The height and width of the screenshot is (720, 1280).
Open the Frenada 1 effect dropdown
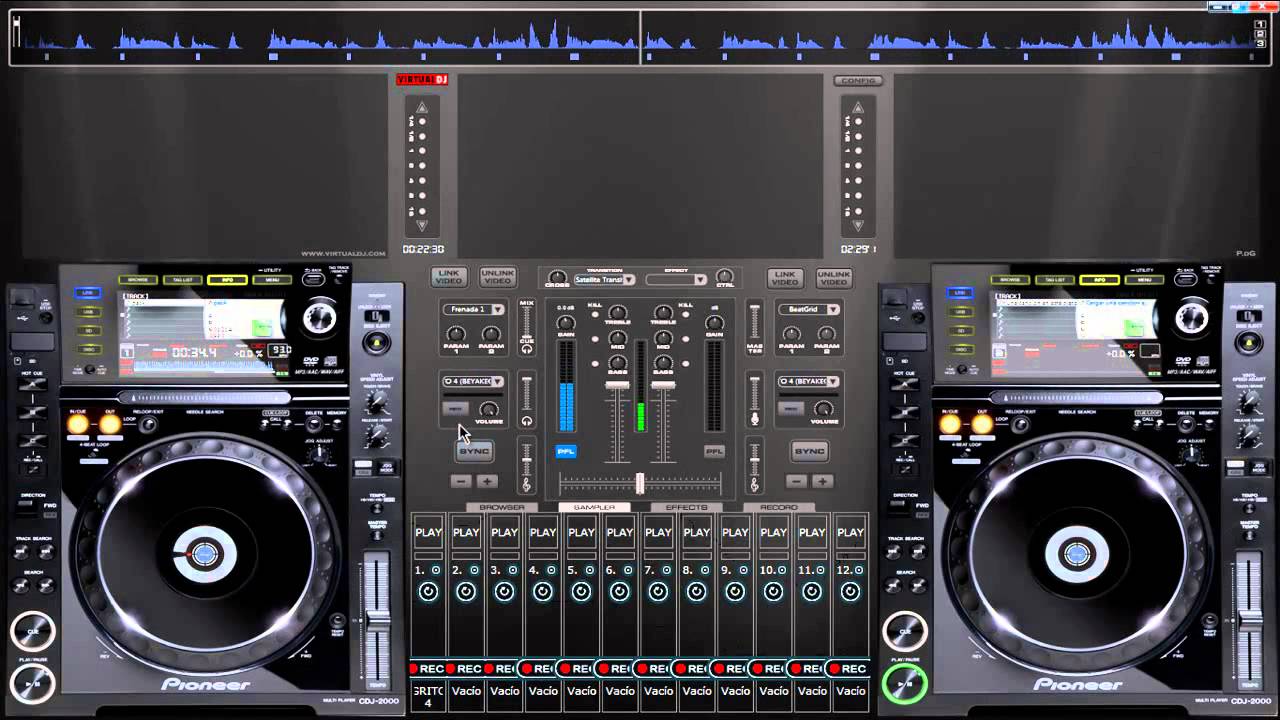click(473, 309)
